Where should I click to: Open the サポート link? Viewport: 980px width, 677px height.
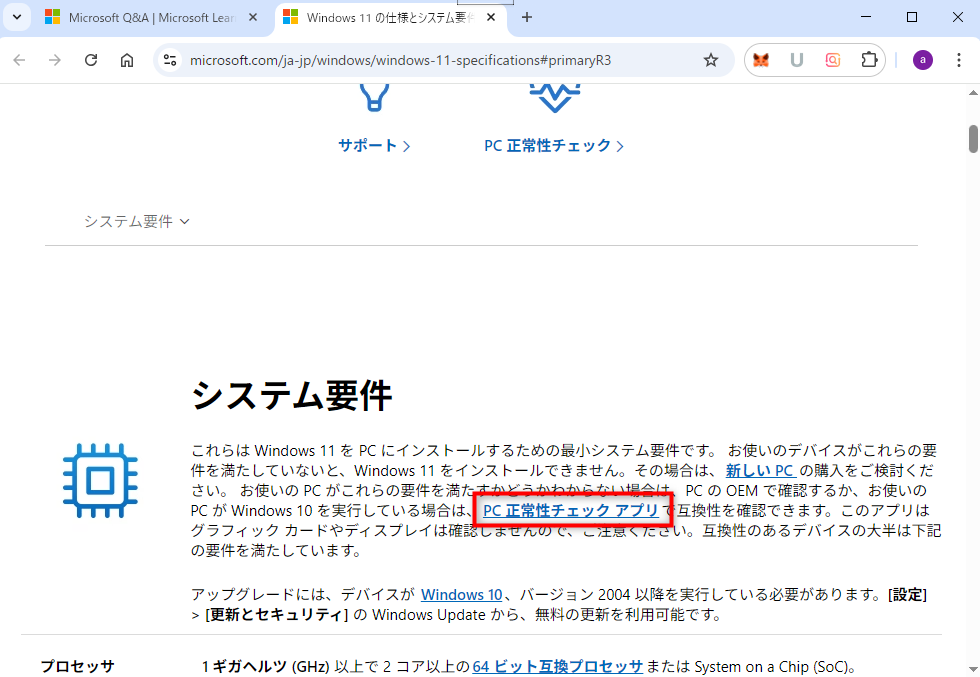374,145
